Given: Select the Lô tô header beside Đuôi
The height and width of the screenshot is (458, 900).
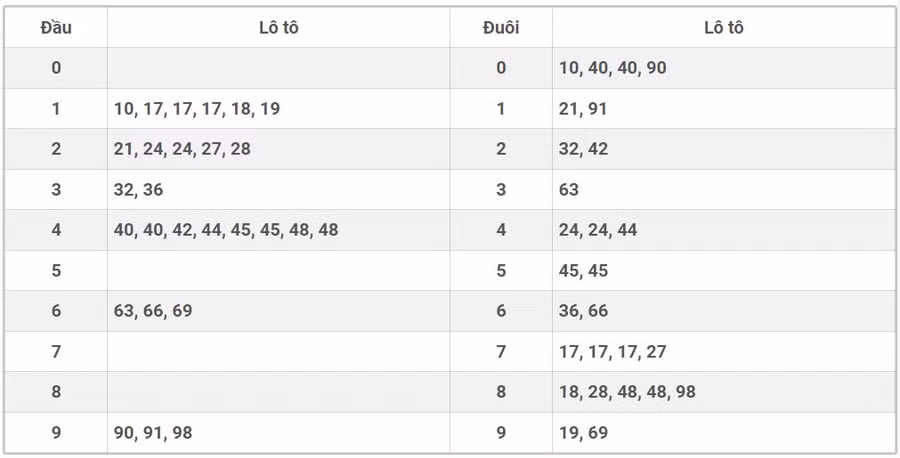Looking at the screenshot, I should 723,28.
